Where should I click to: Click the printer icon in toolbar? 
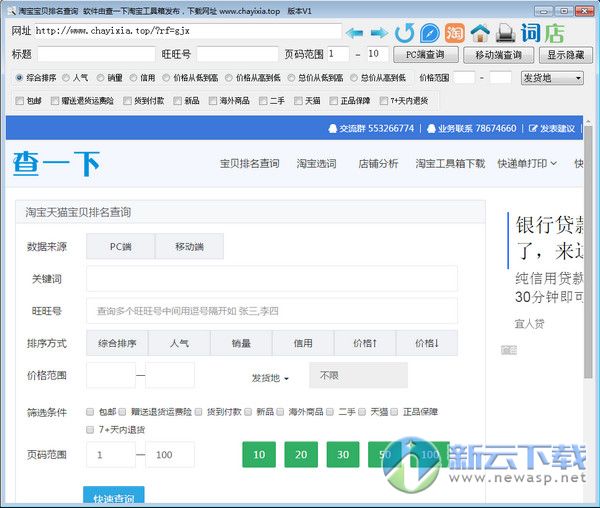pos(505,33)
